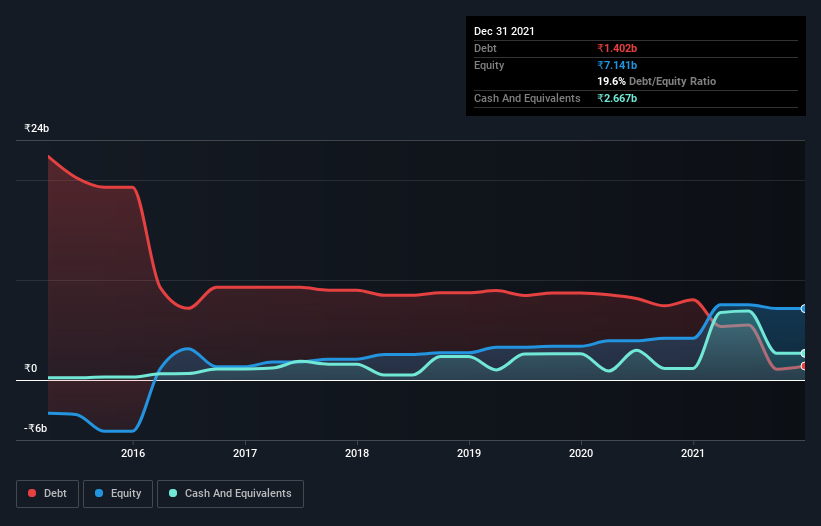Image resolution: width=821 pixels, height=526 pixels.
Task: Click the 2021 x-axis label
Action: [x=693, y=453]
